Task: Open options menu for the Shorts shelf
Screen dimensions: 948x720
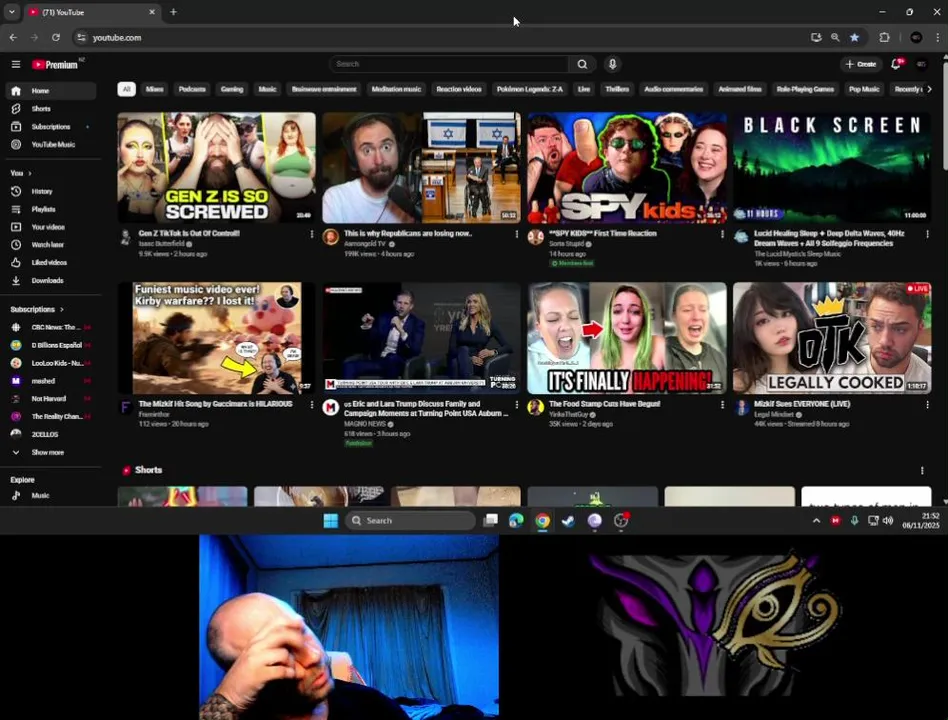Action: pyautogui.click(x=922, y=470)
